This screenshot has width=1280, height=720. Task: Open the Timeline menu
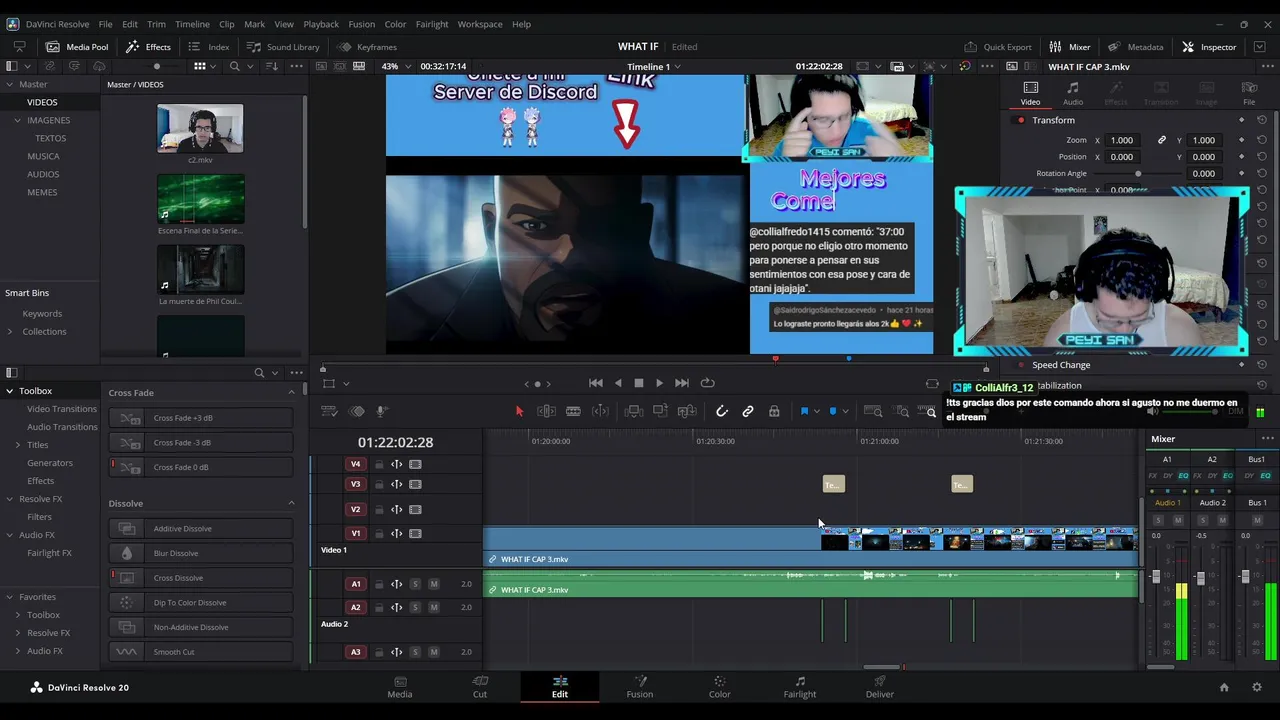(192, 24)
